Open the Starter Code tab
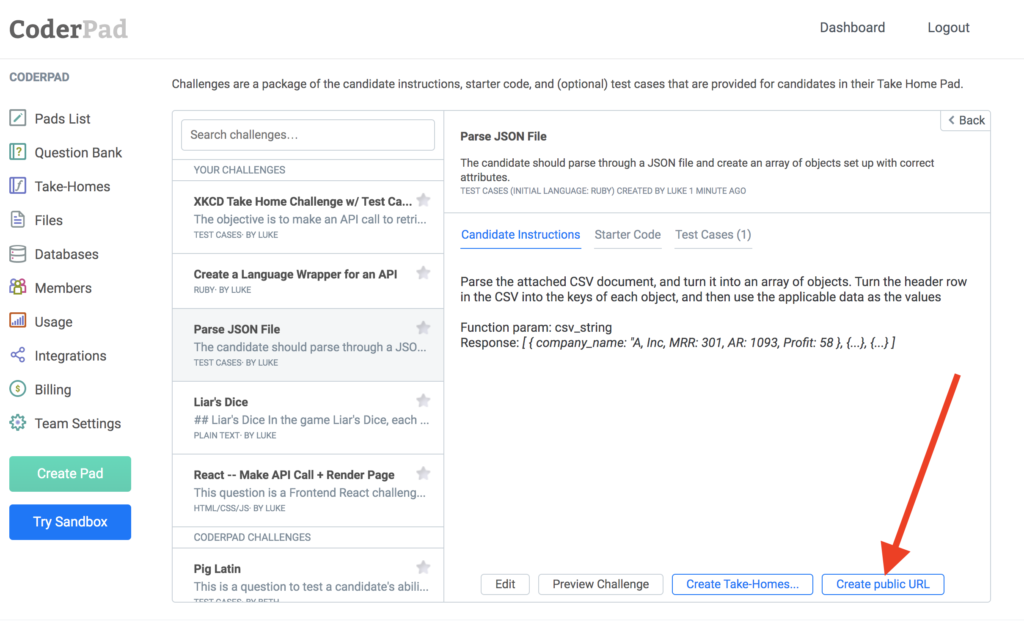 (x=628, y=235)
